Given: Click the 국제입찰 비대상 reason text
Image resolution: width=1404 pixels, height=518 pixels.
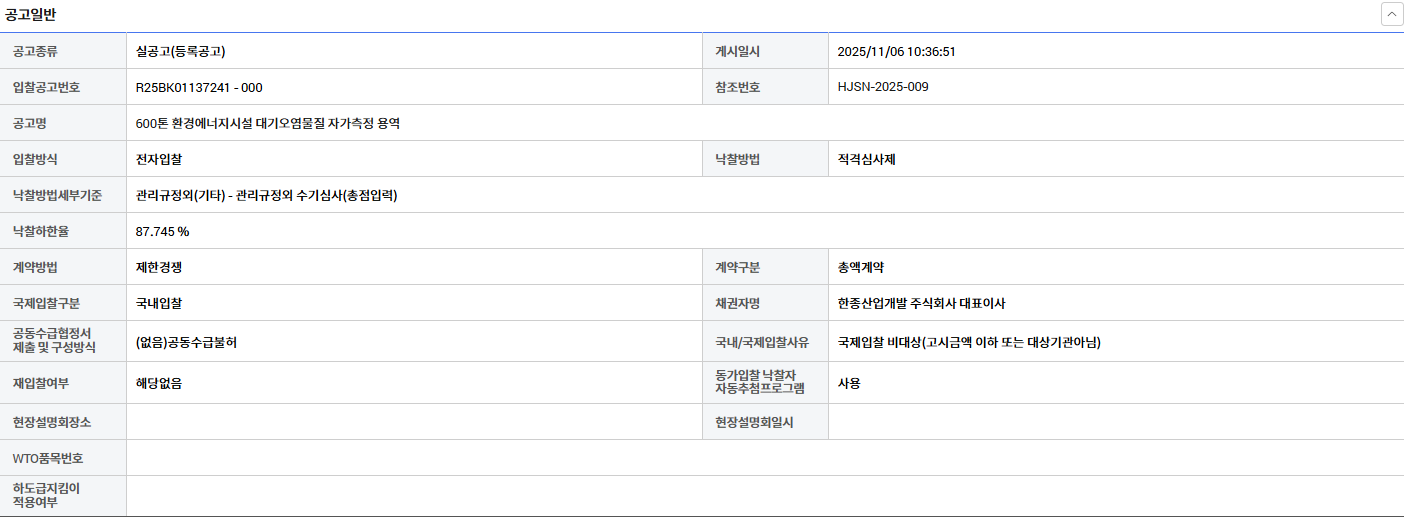Looking at the screenshot, I should coord(969,342).
